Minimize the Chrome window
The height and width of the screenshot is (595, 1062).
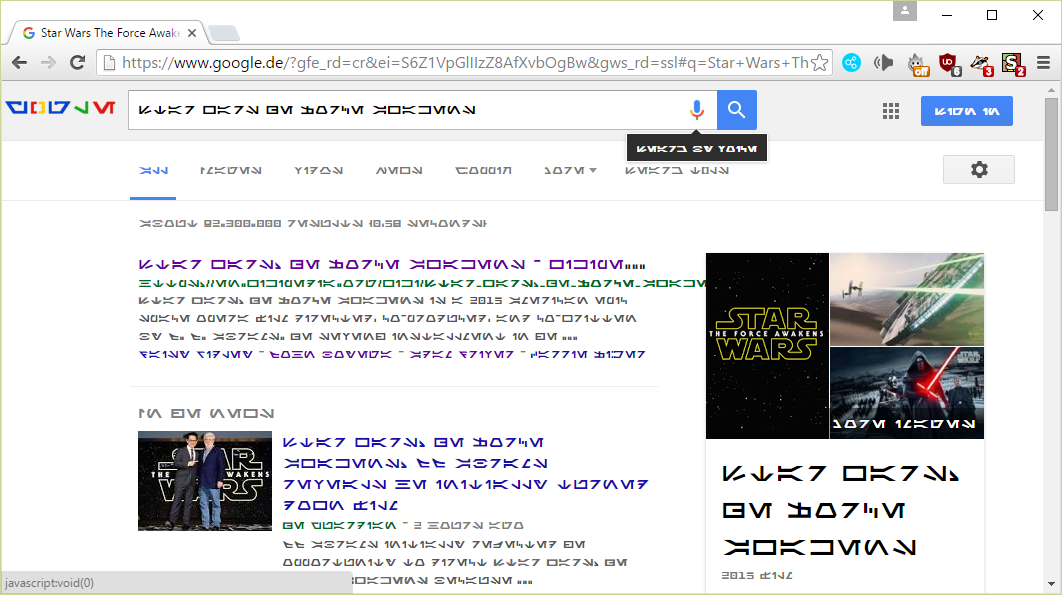click(x=947, y=15)
